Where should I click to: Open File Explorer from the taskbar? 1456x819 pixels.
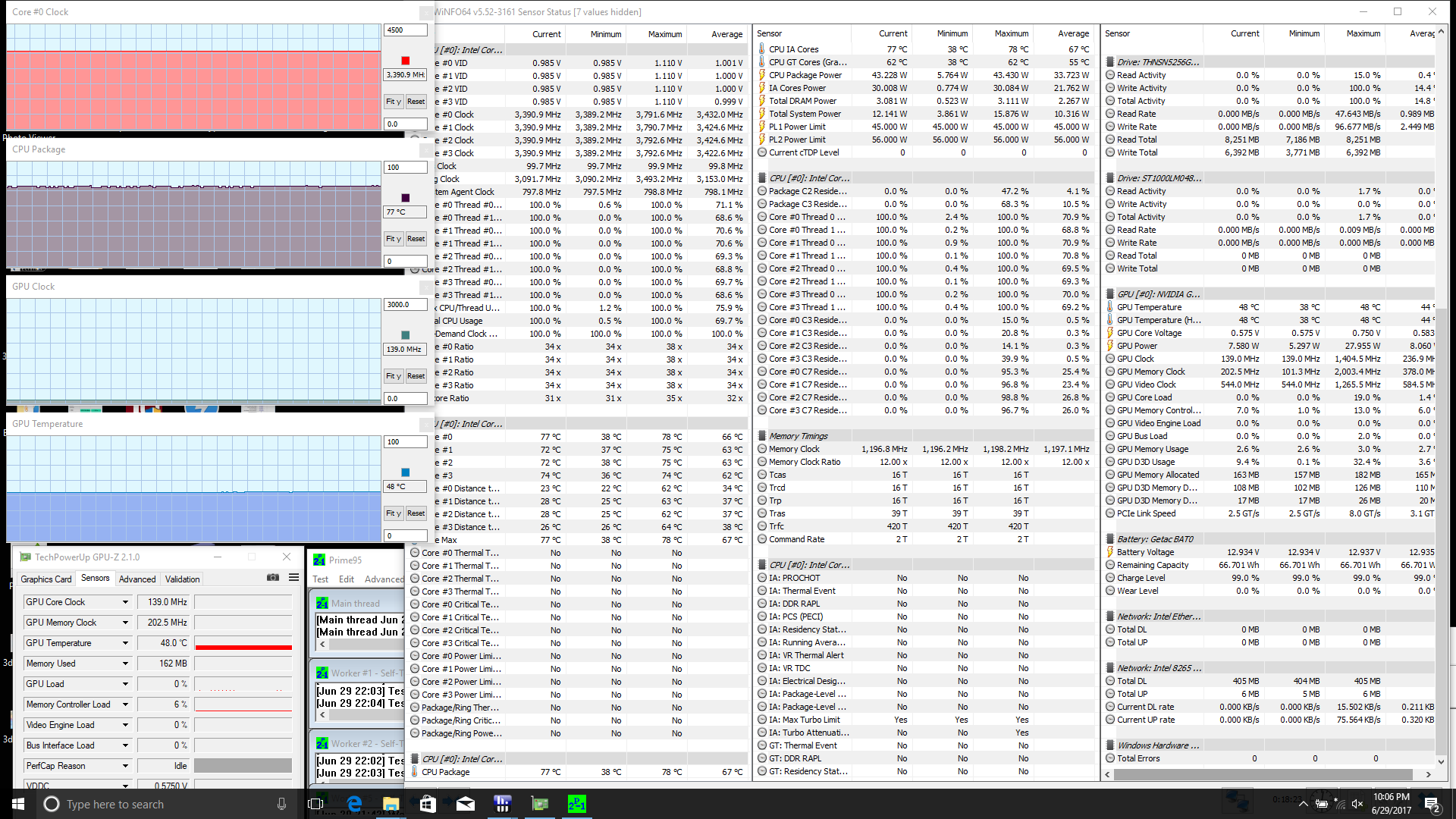click(x=391, y=804)
